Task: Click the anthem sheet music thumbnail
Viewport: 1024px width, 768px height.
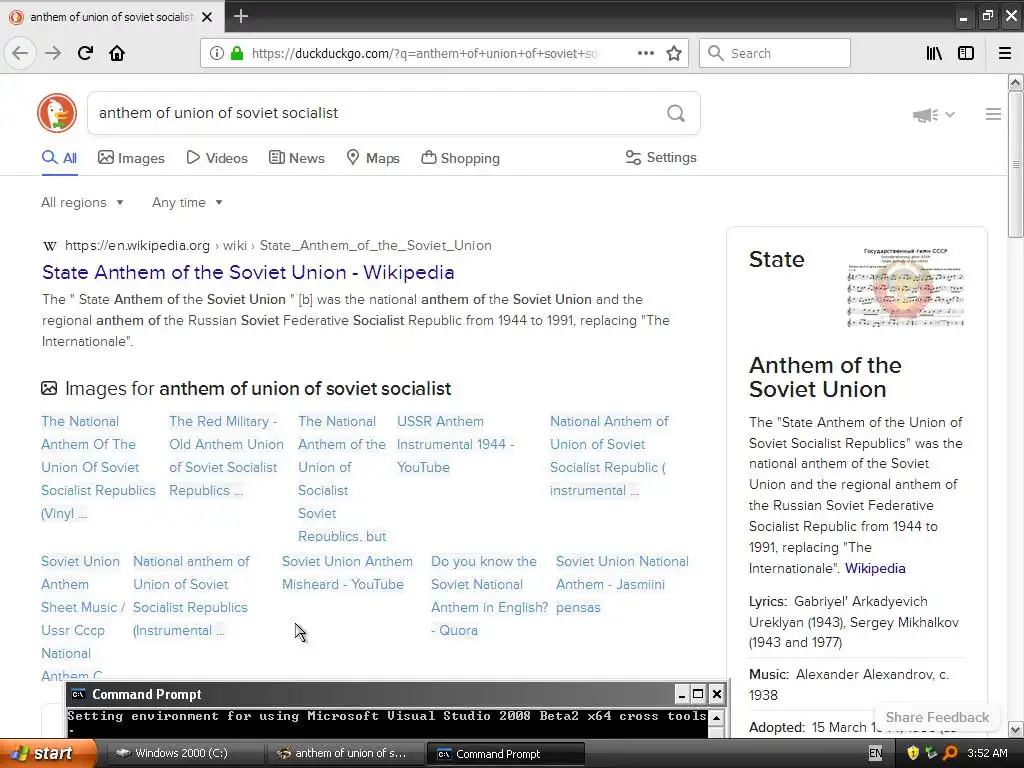Action: pyautogui.click(x=905, y=287)
